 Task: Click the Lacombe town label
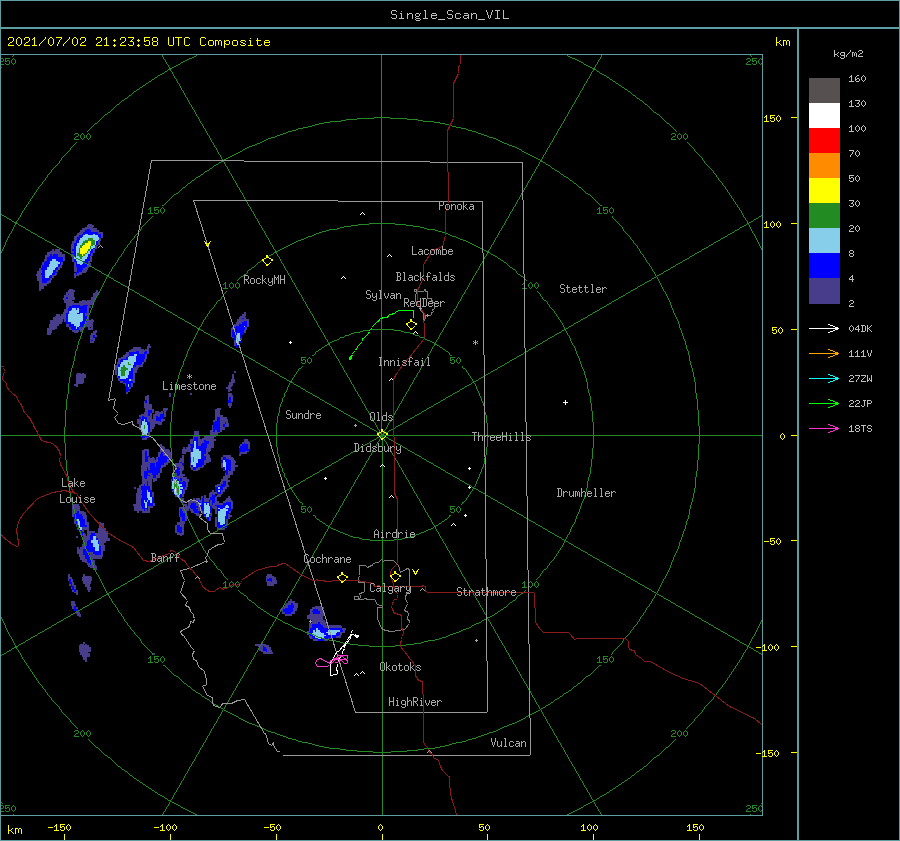pos(432,251)
